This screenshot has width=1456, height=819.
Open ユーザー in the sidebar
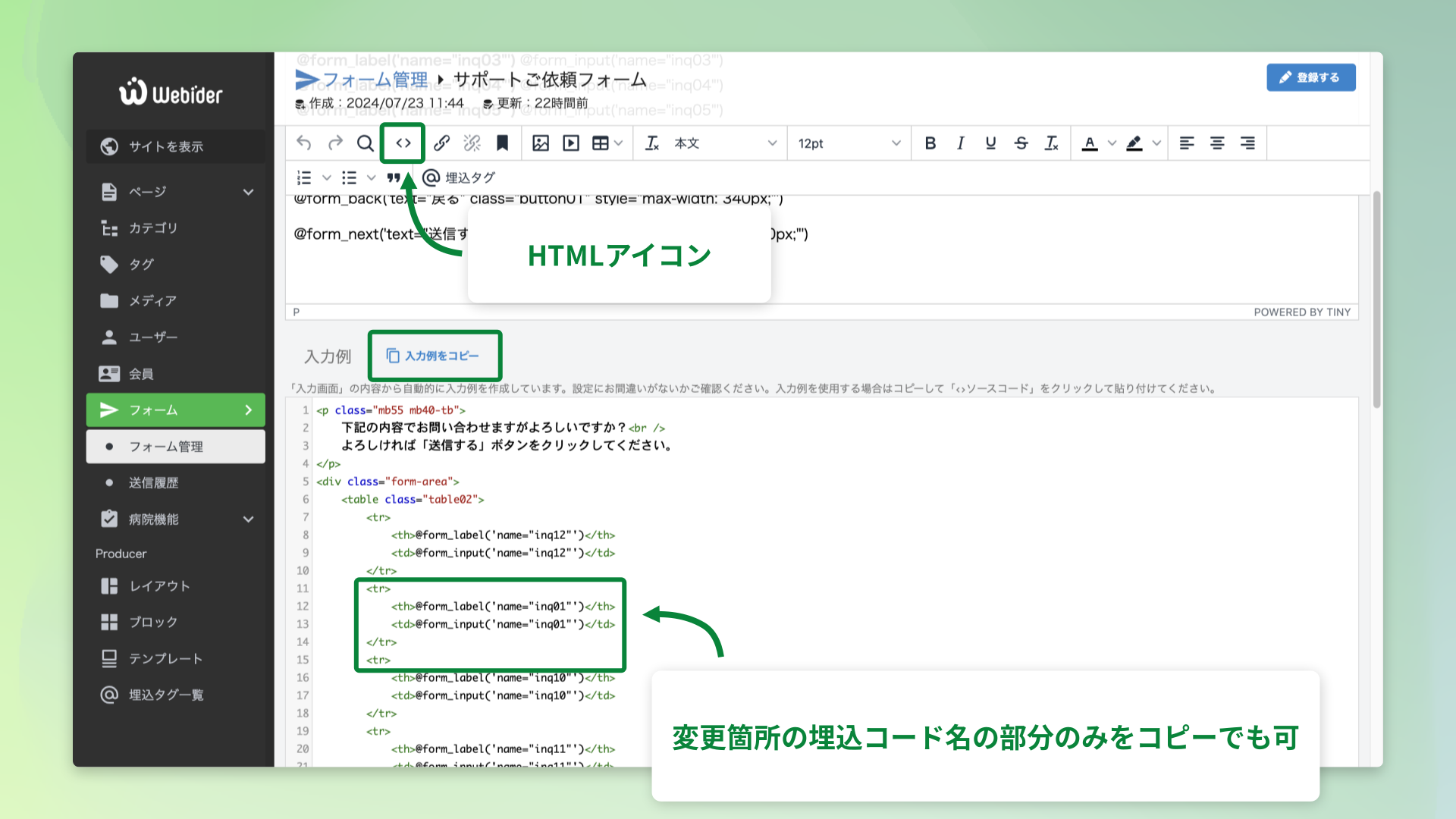(176, 337)
